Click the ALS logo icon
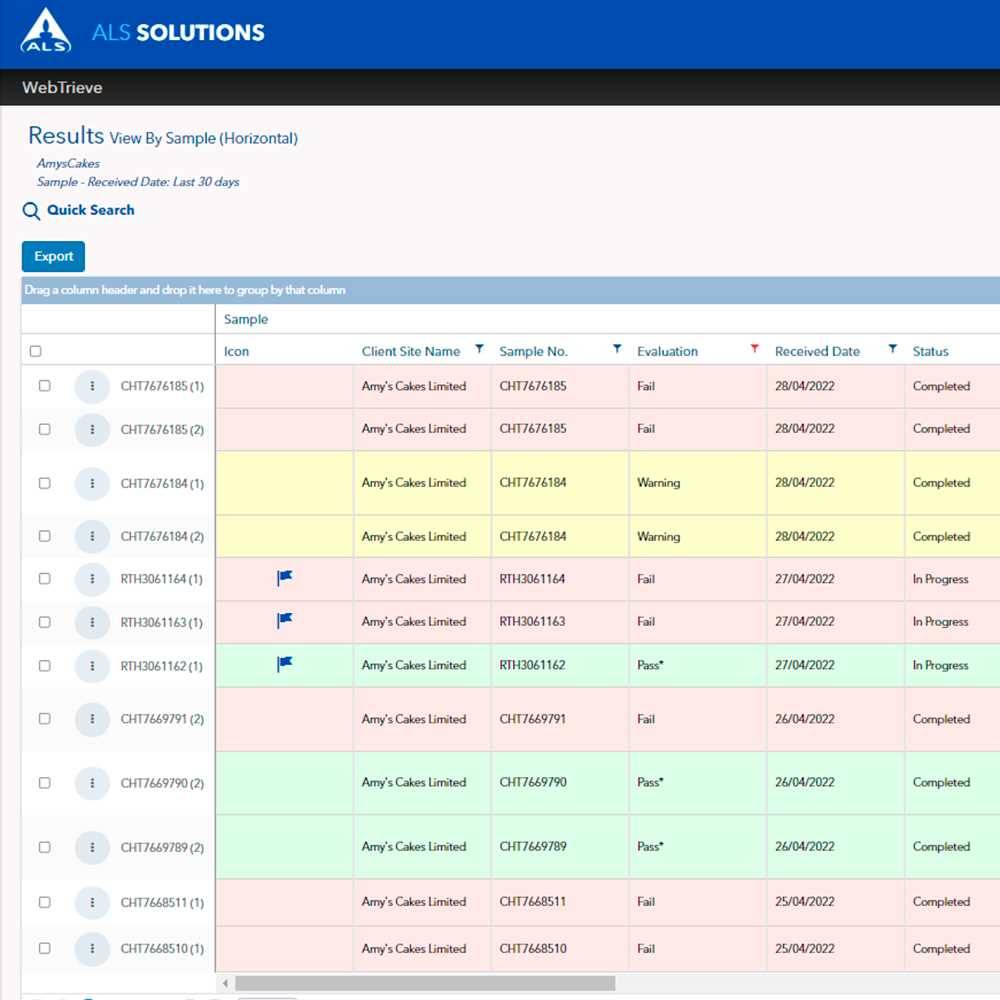The width and height of the screenshot is (1000, 1000). point(46,32)
